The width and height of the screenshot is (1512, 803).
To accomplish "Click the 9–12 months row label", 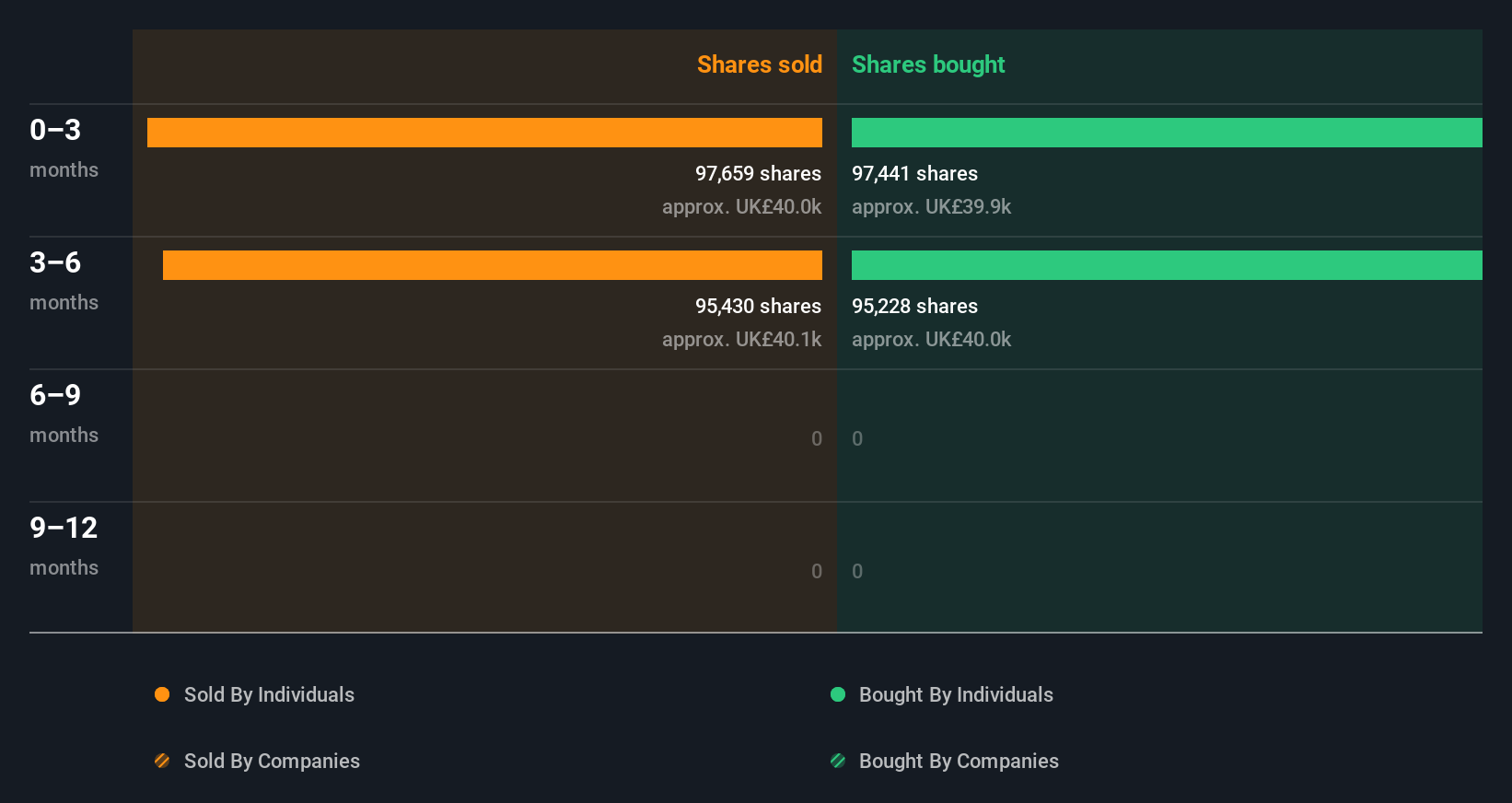I will pos(64,545).
